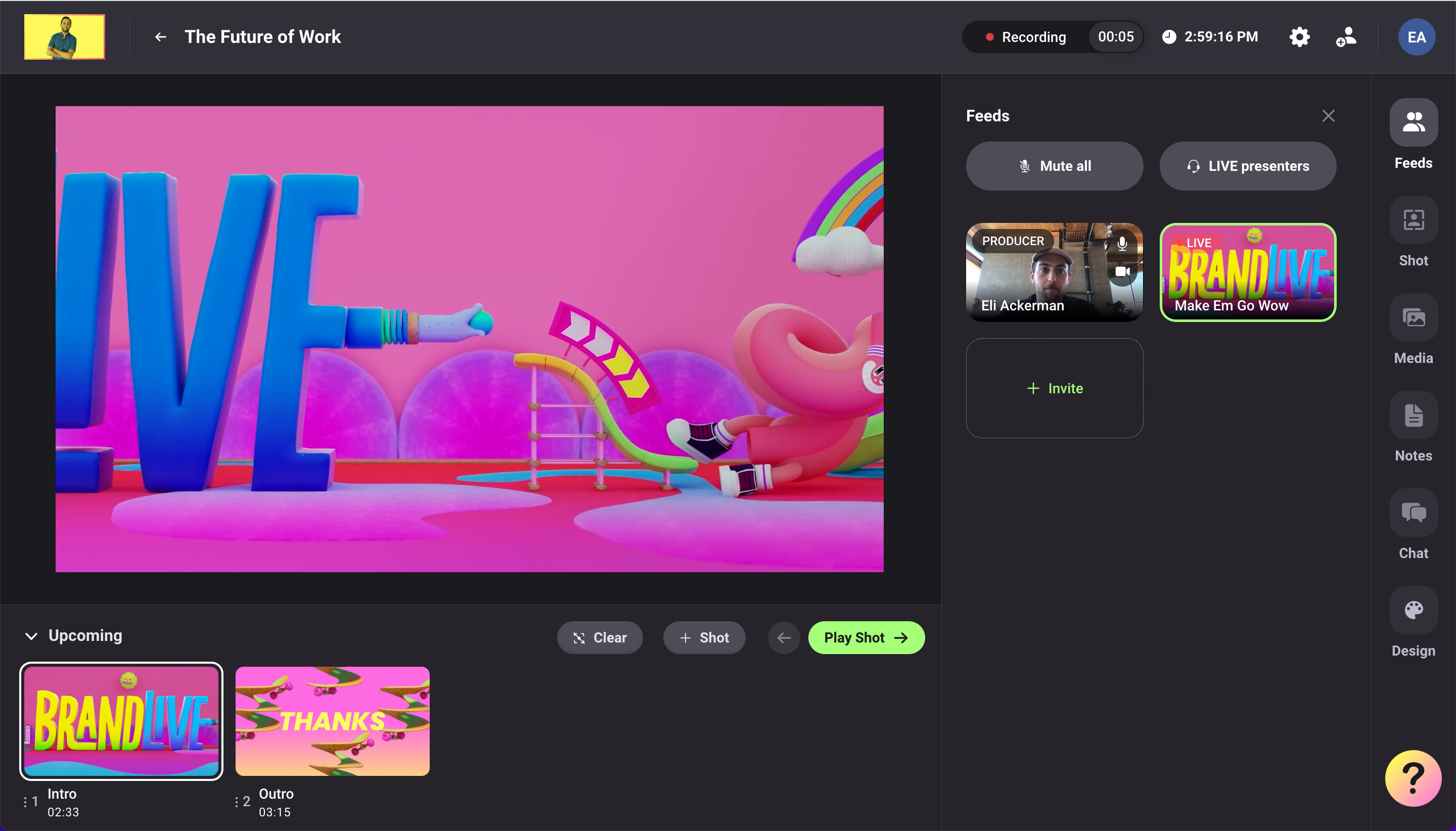Screen dimensions: 1456x831
Task: Select the Outro THANKS shot thumbnail
Action: 332,721
